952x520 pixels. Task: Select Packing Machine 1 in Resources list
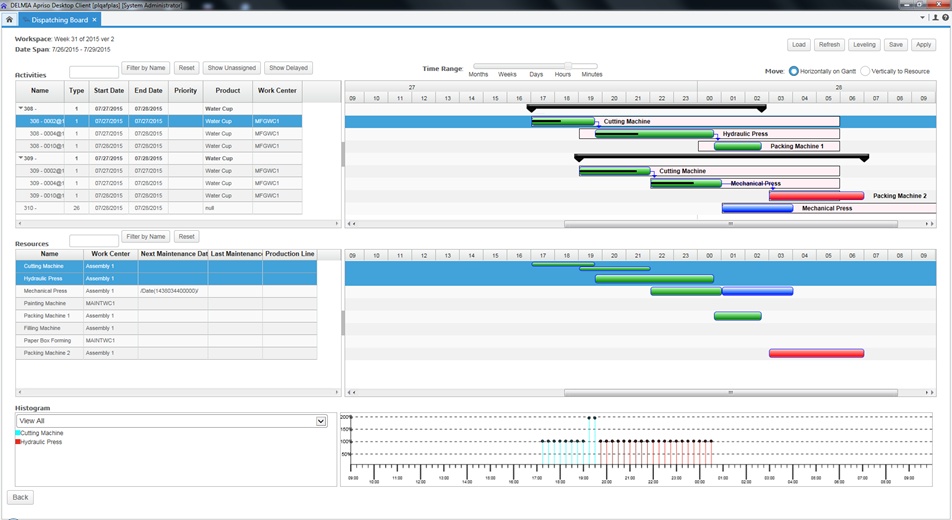166,316
